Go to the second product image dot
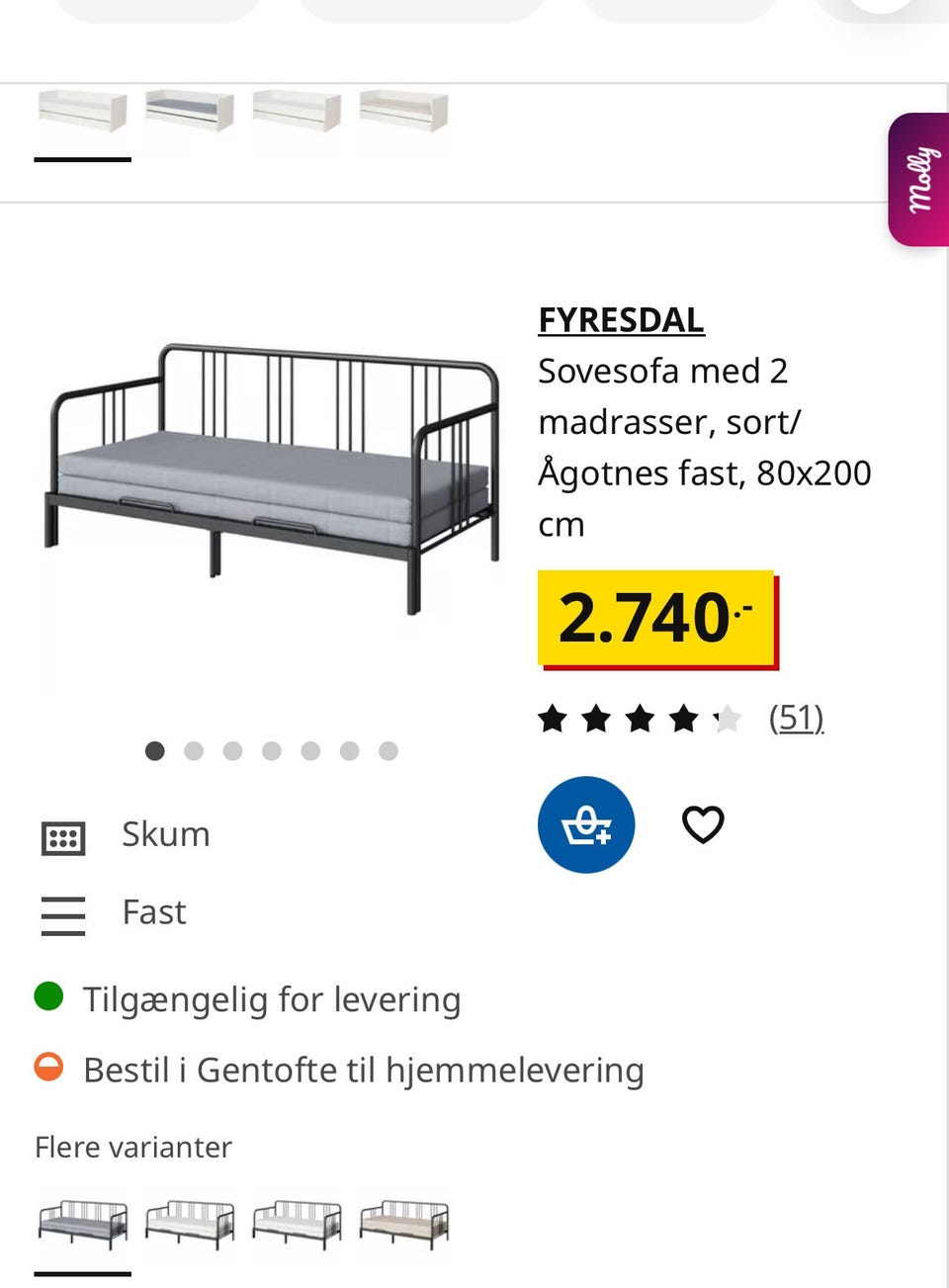 coord(194,751)
